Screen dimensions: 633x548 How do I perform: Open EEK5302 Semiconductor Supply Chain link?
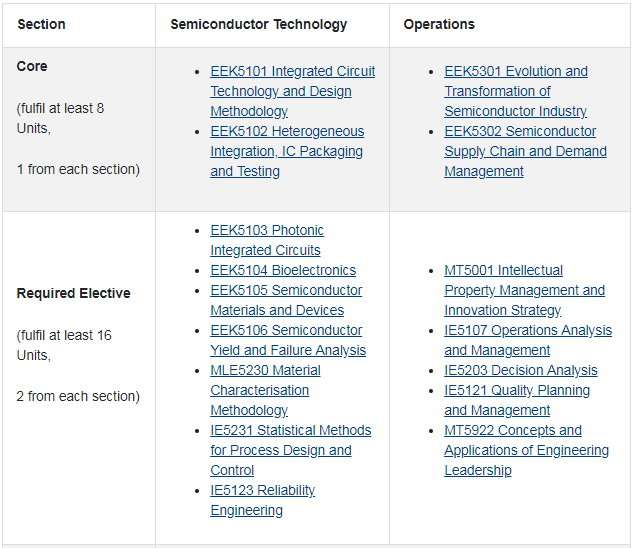coord(525,151)
